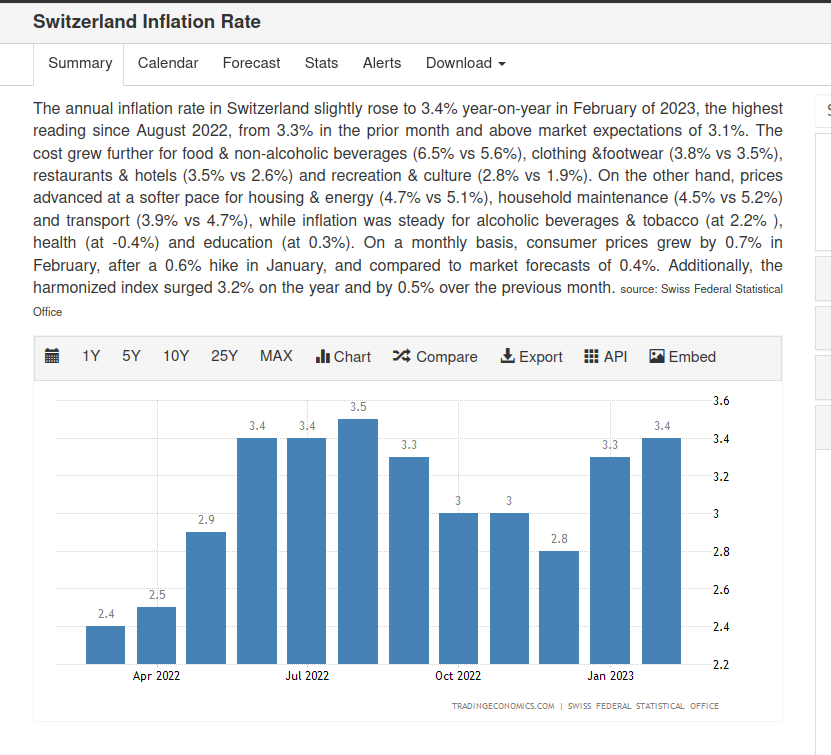Image resolution: width=831 pixels, height=755 pixels.
Task: Click the 2.5 bar above Apr 2022
Action: point(156,635)
